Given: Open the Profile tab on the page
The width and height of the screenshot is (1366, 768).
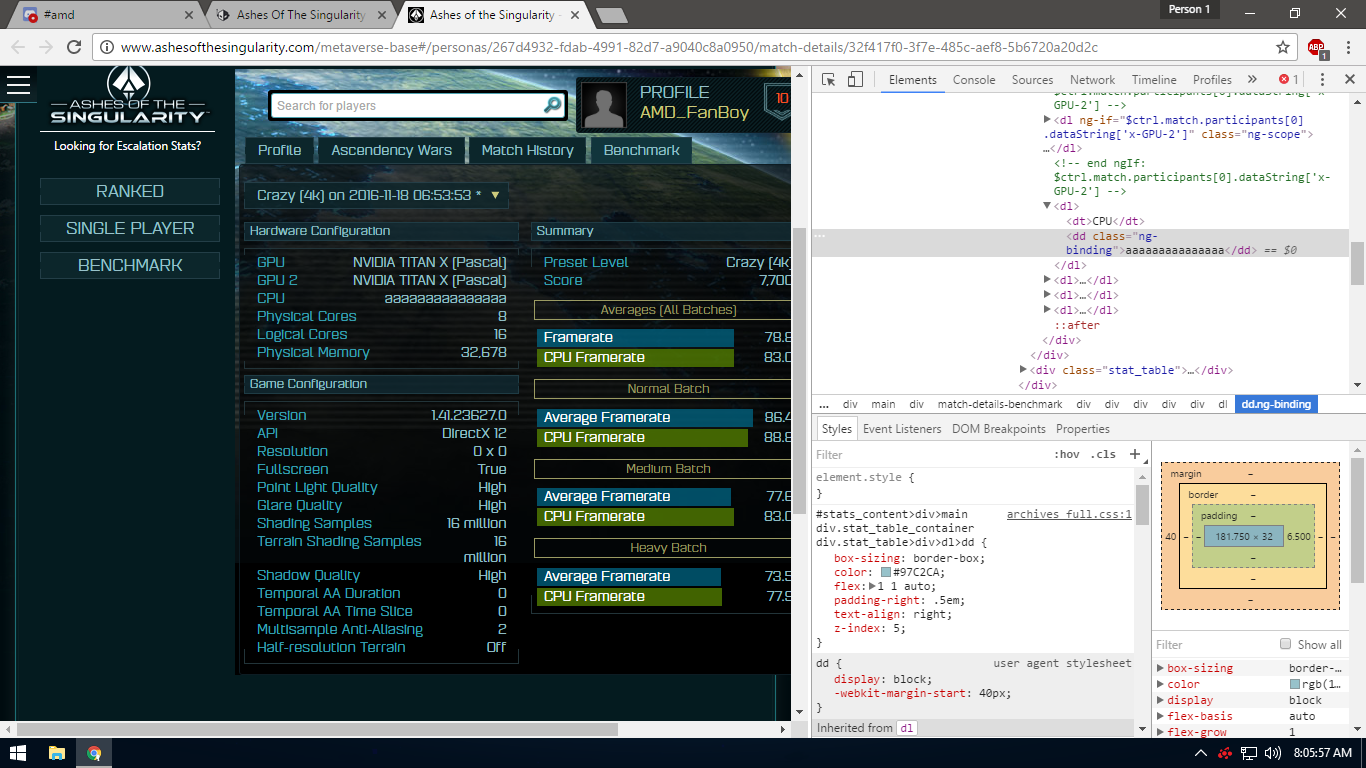Looking at the screenshot, I should pos(280,150).
